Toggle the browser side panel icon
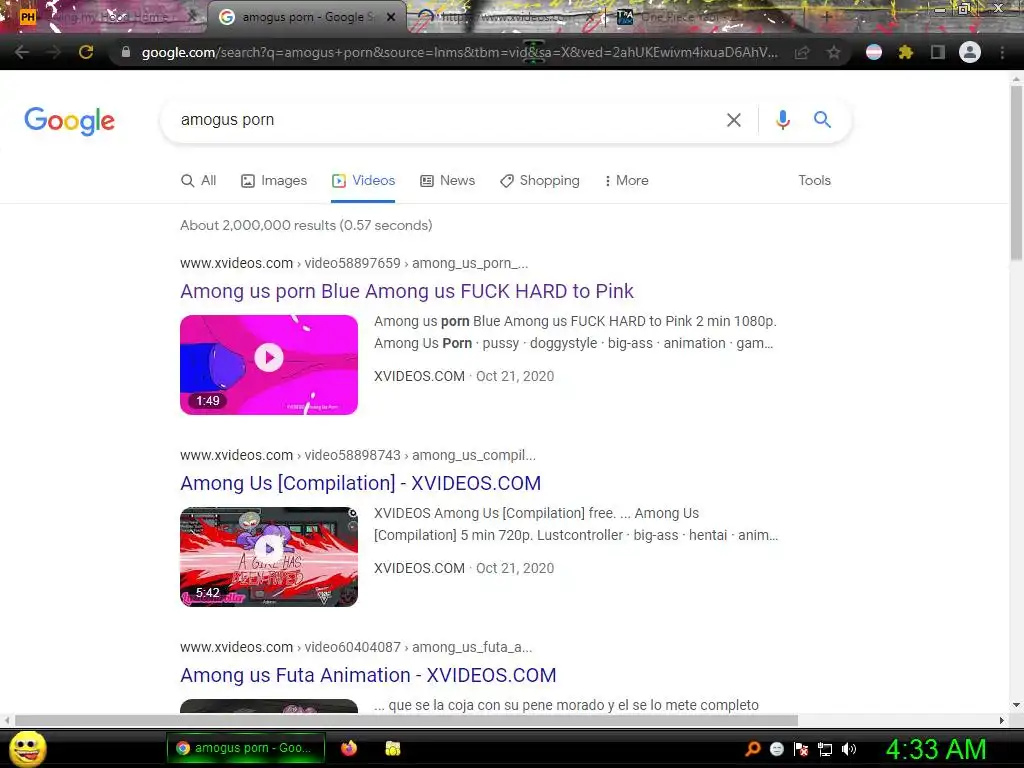The height and width of the screenshot is (768, 1024). [938, 52]
